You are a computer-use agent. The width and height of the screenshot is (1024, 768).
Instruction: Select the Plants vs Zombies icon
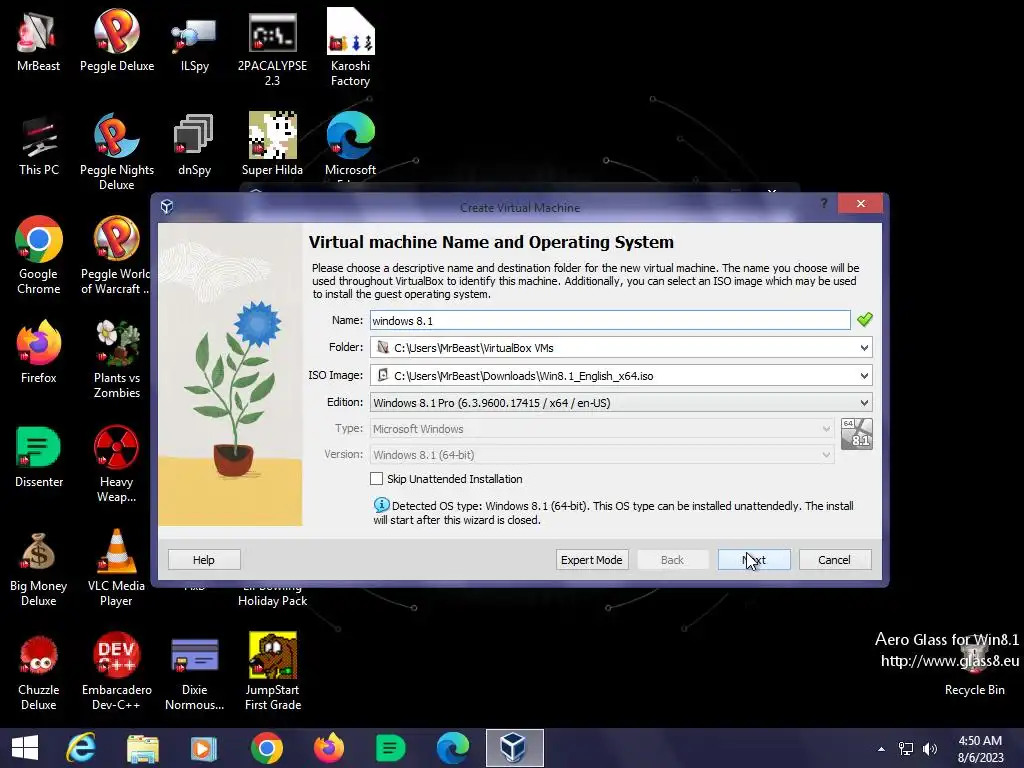tap(117, 359)
